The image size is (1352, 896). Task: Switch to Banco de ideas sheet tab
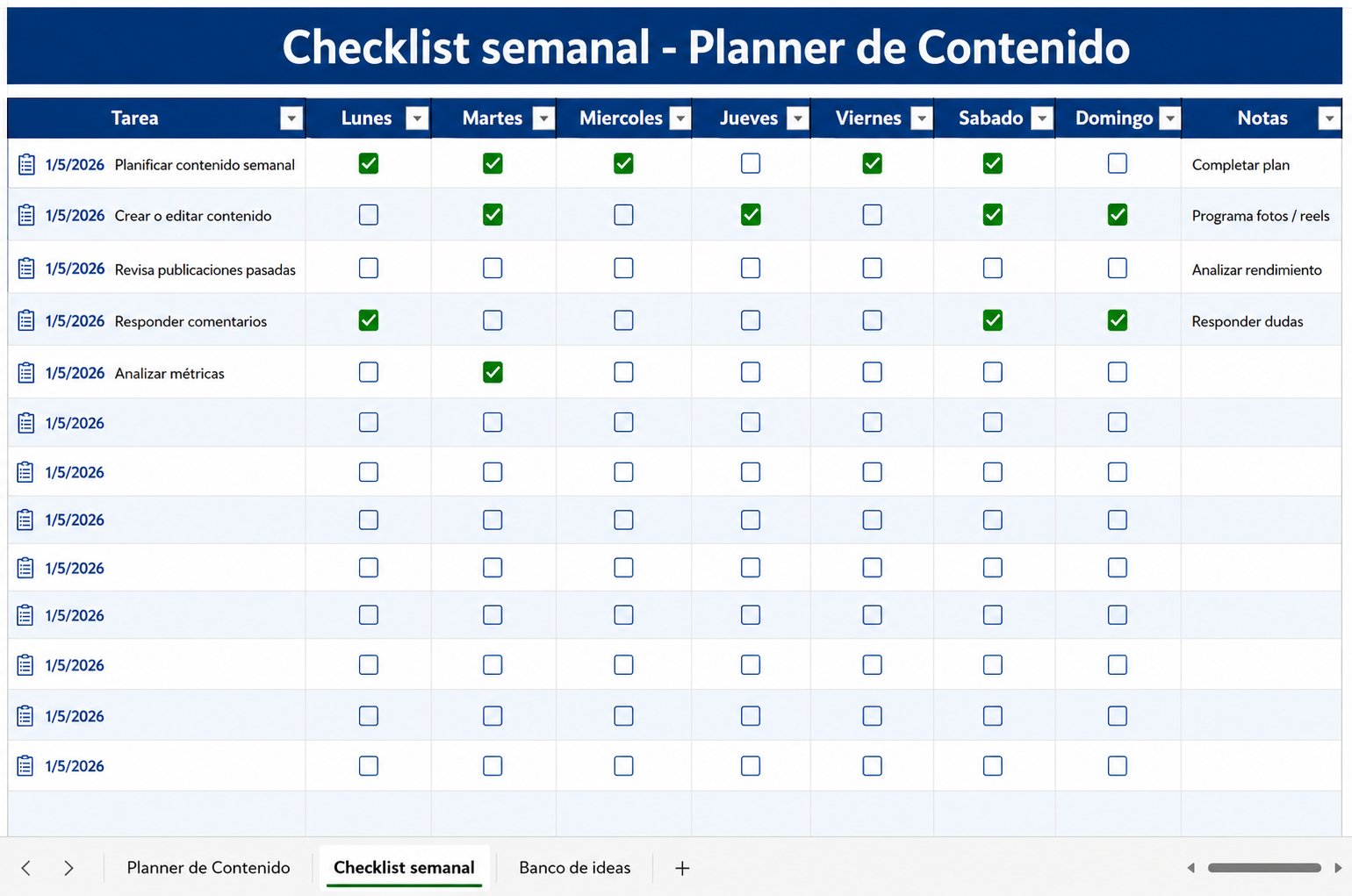(575, 868)
